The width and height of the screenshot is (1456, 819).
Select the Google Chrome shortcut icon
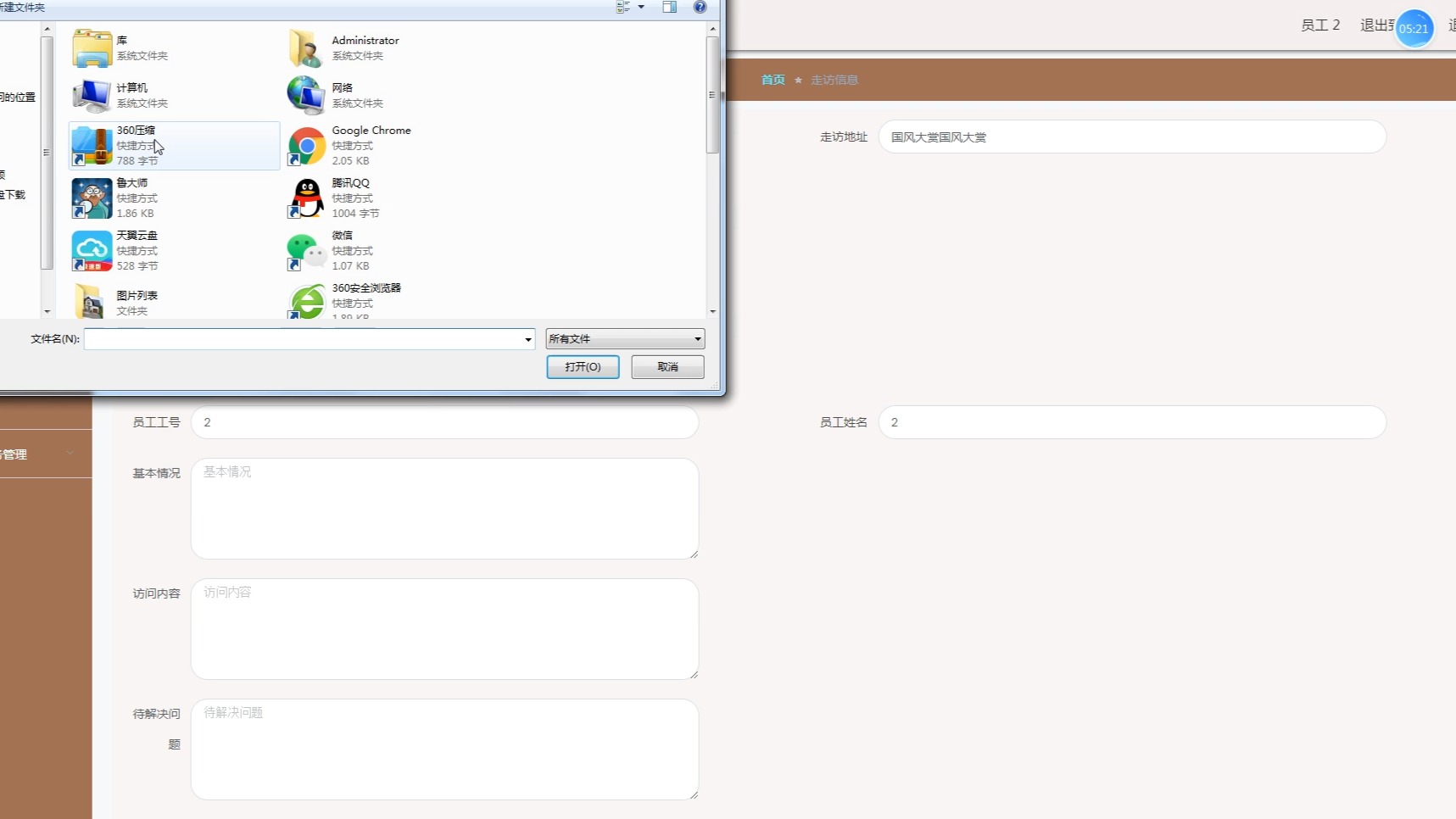pos(306,146)
